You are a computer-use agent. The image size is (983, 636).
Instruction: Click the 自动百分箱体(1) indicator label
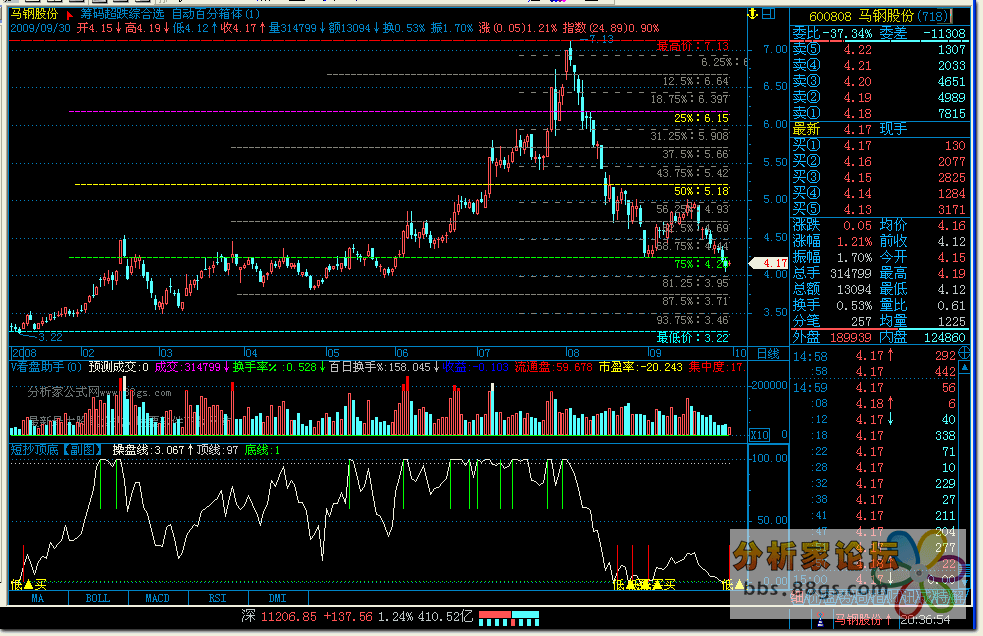(216, 13)
